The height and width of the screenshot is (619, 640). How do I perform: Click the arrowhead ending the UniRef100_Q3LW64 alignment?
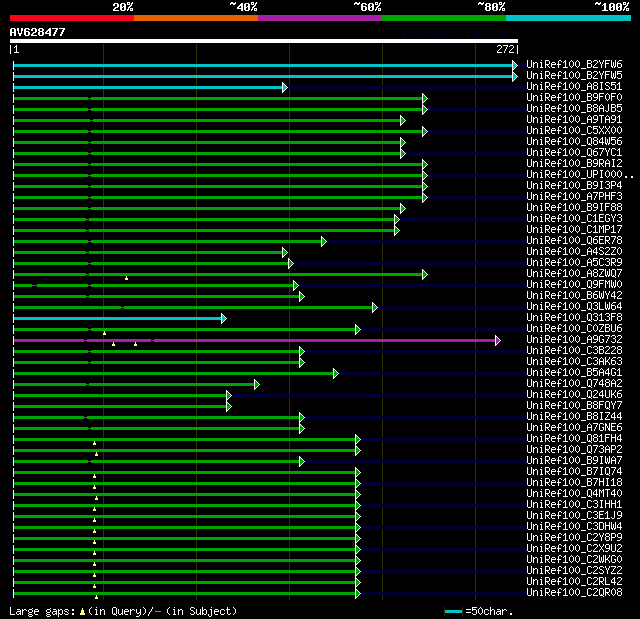(x=375, y=308)
